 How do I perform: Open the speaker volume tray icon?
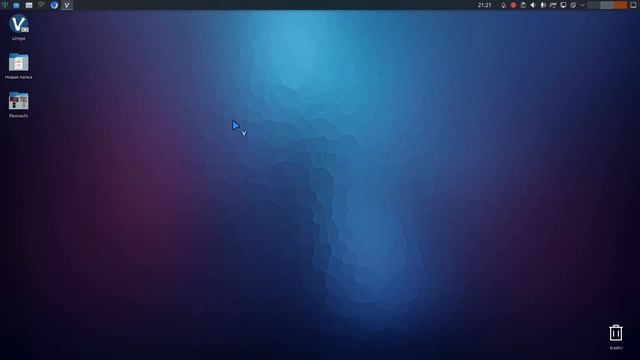click(x=533, y=5)
